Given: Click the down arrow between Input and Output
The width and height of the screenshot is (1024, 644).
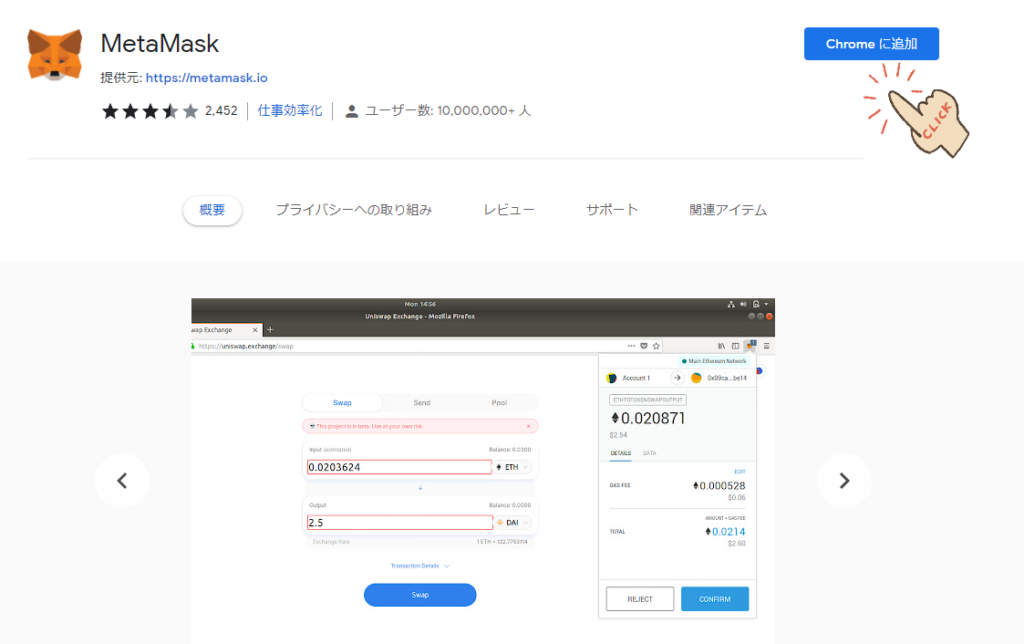Looking at the screenshot, I should [420, 488].
